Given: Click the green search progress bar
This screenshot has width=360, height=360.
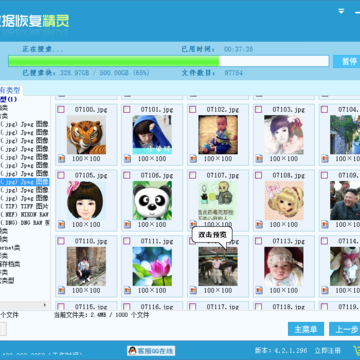Looking at the screenshot, I should (114, 61).
